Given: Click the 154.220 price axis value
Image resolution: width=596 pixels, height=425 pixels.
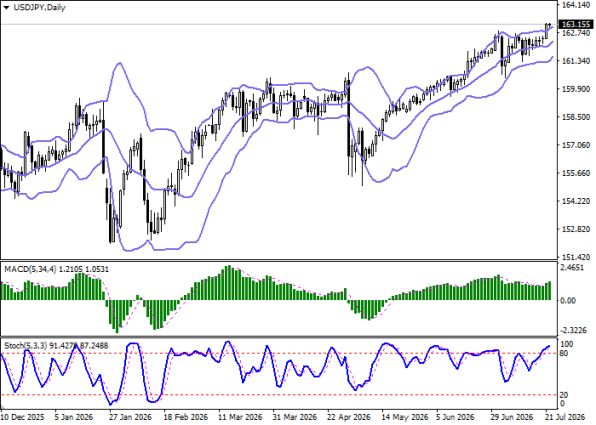Looking at the screenshot, I should pos(575,201).
